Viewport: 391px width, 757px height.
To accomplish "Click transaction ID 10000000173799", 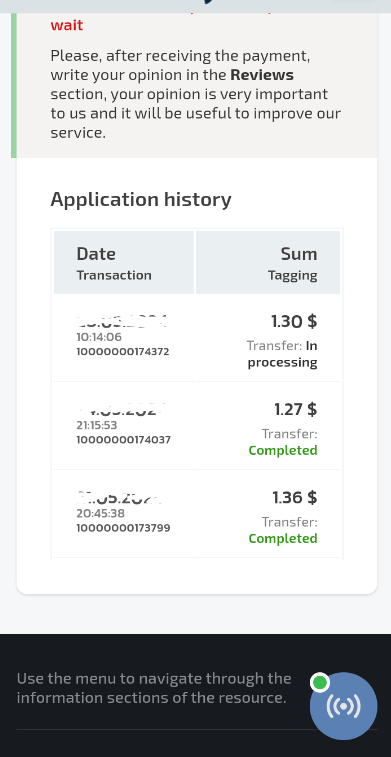I will click(x=123, y=528).
